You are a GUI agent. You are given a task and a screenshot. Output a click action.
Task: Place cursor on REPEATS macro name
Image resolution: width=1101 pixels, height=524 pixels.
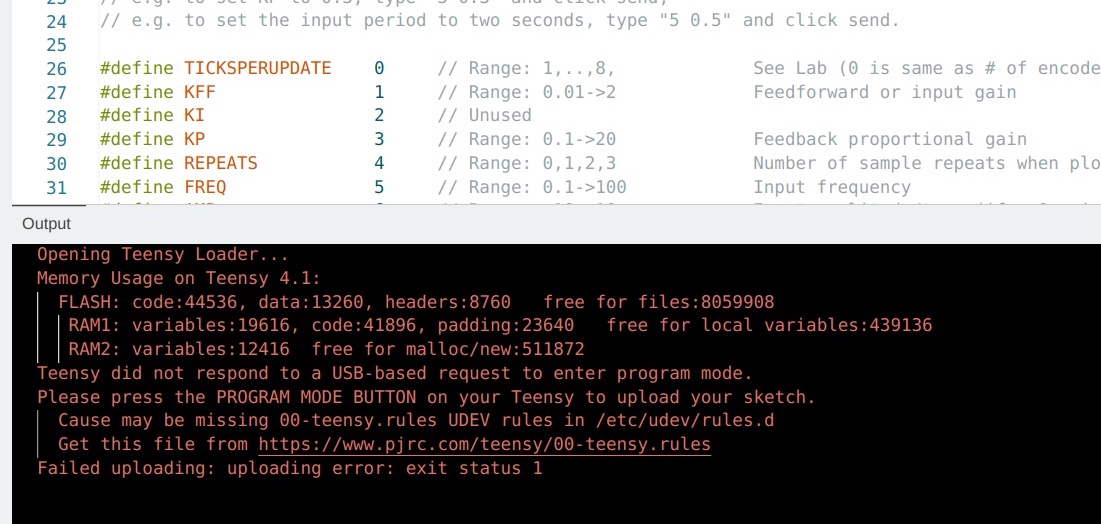(220, 163)
